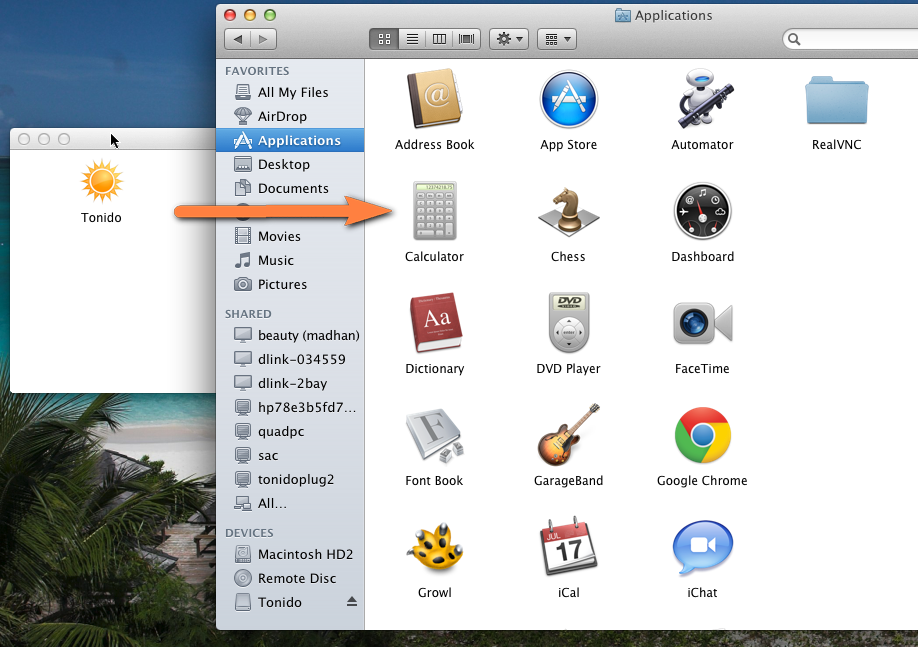The width and height of the screenshot is (918, 647).
Task: Minimize the Applications window with yellow button
Action: tap(250, 15)
